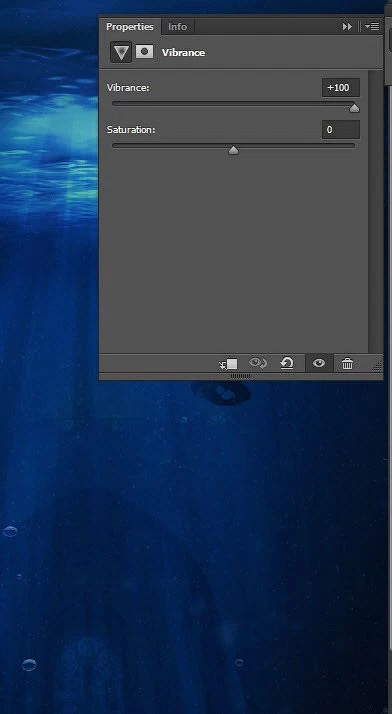Open the Properties panel menu
The height and width of the screenshot is (714, 392).
tap(372, 27)
